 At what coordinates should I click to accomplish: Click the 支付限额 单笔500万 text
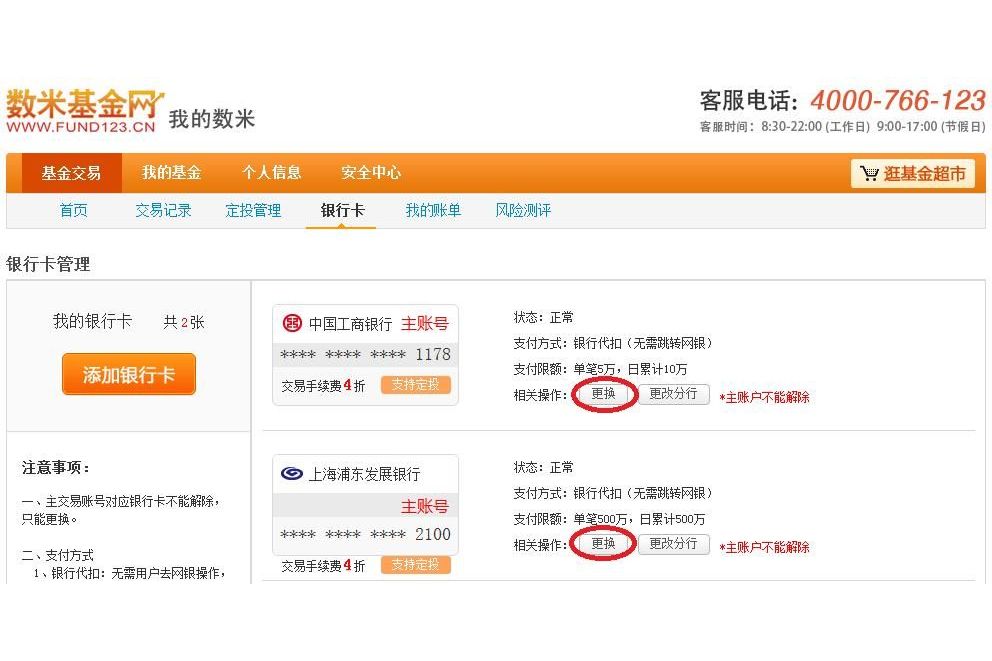tap(609, 519)
